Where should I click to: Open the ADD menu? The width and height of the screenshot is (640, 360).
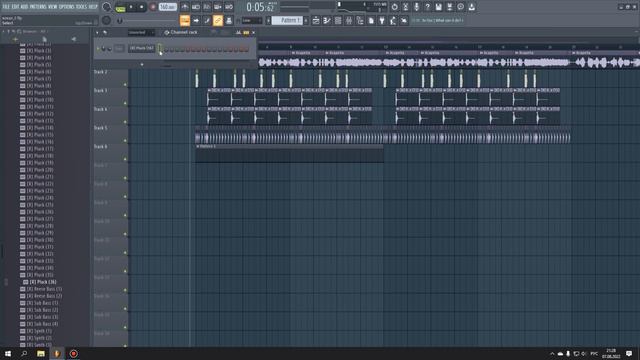tap(24, 7)
